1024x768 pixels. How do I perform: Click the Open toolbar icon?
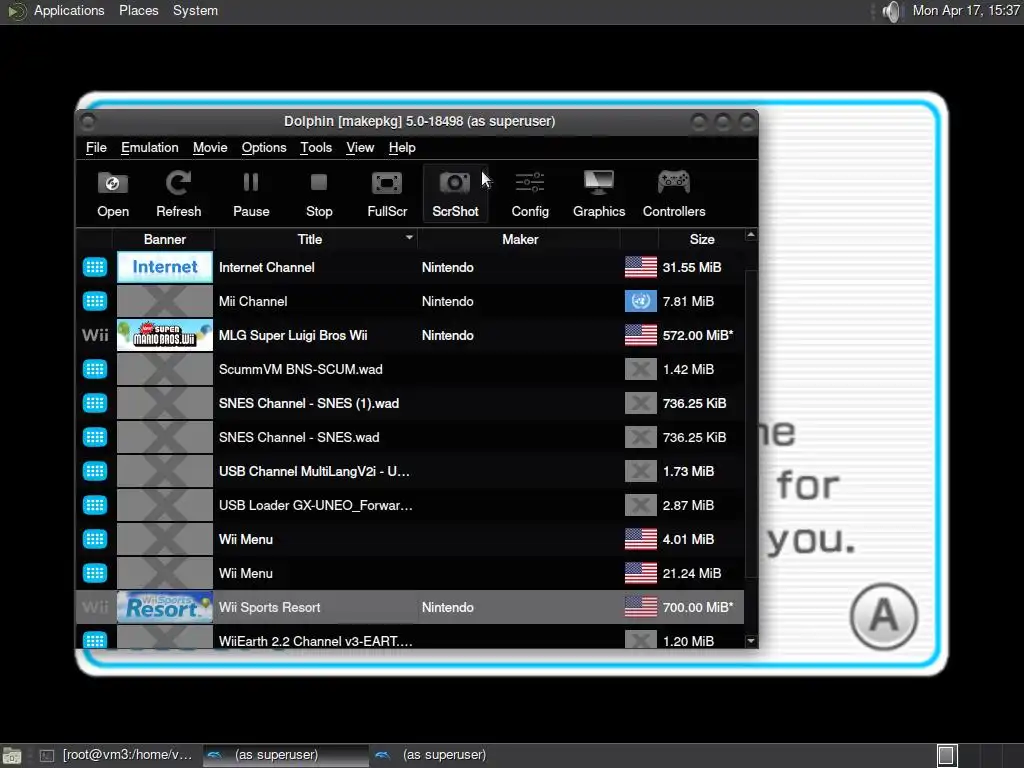pyautogui.click(x=113, y=194)
